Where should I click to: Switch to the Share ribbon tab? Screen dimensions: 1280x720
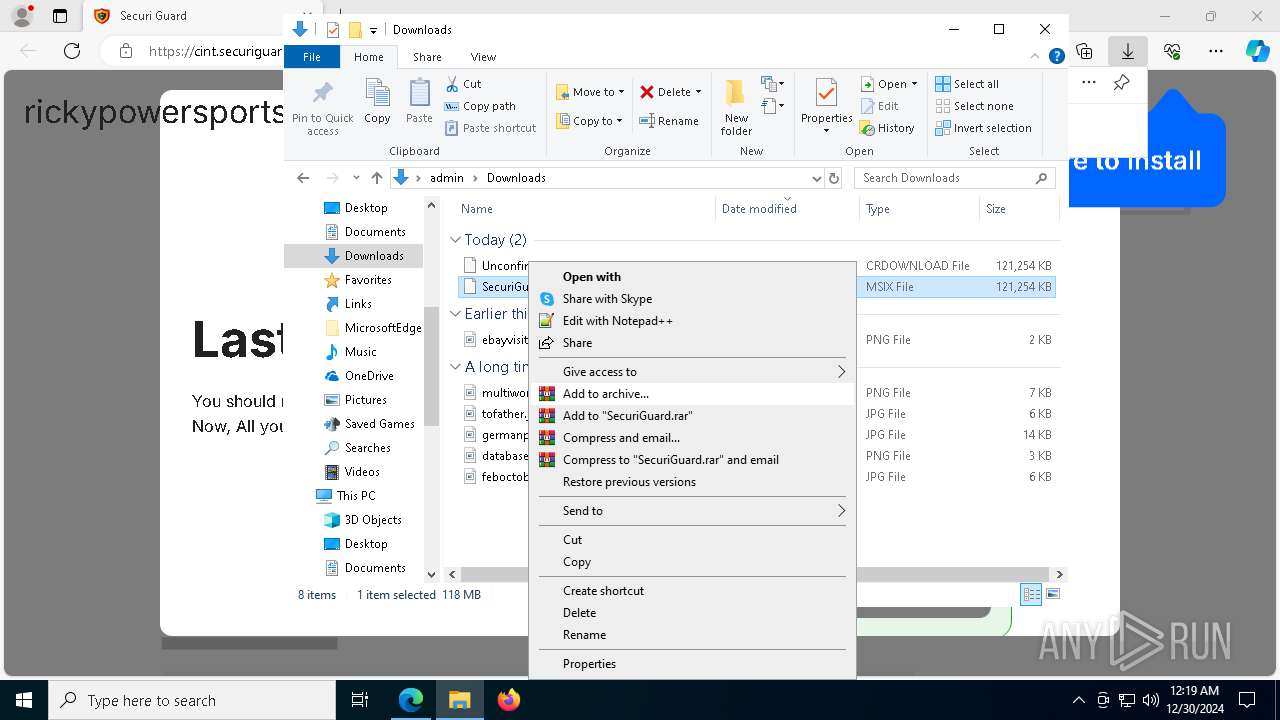(x=427, y=57)
